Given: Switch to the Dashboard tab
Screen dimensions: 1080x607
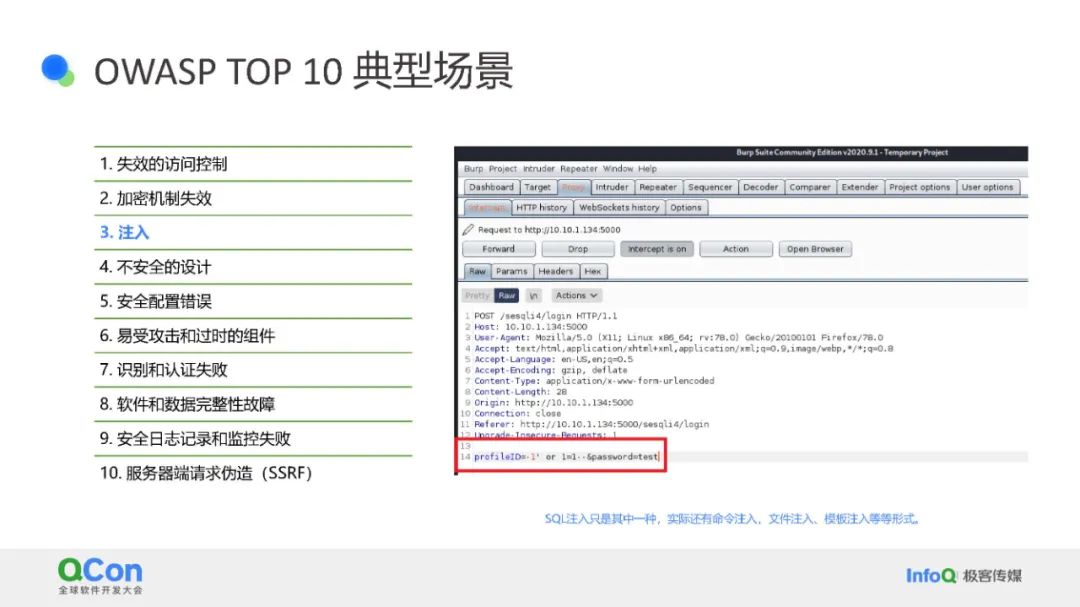Looking at the screenshot, I should point(491,187).
